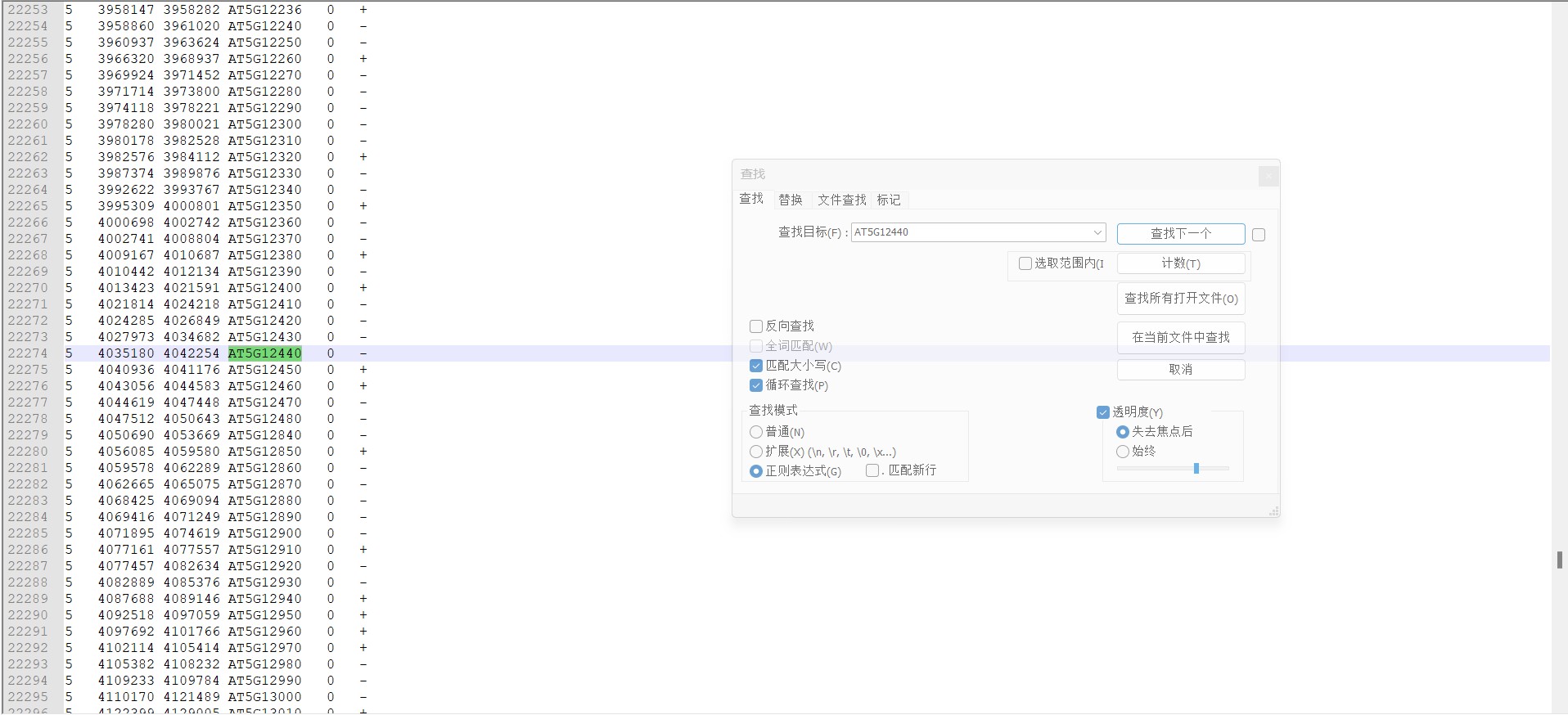Click the transparency slider handle
The image size is (1568, 715).
[1196, 469]
